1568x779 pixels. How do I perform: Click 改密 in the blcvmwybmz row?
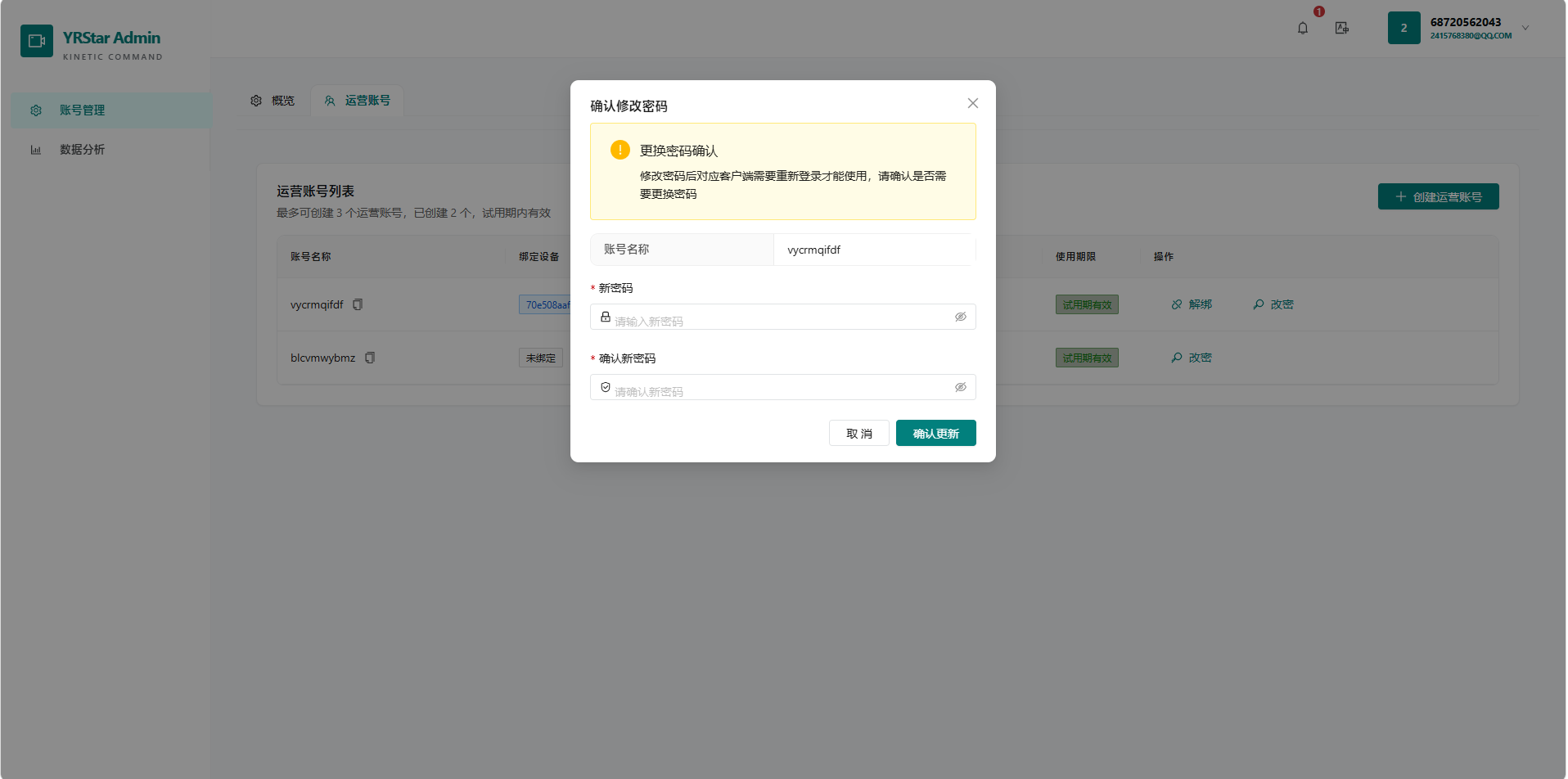point(1192,358)
